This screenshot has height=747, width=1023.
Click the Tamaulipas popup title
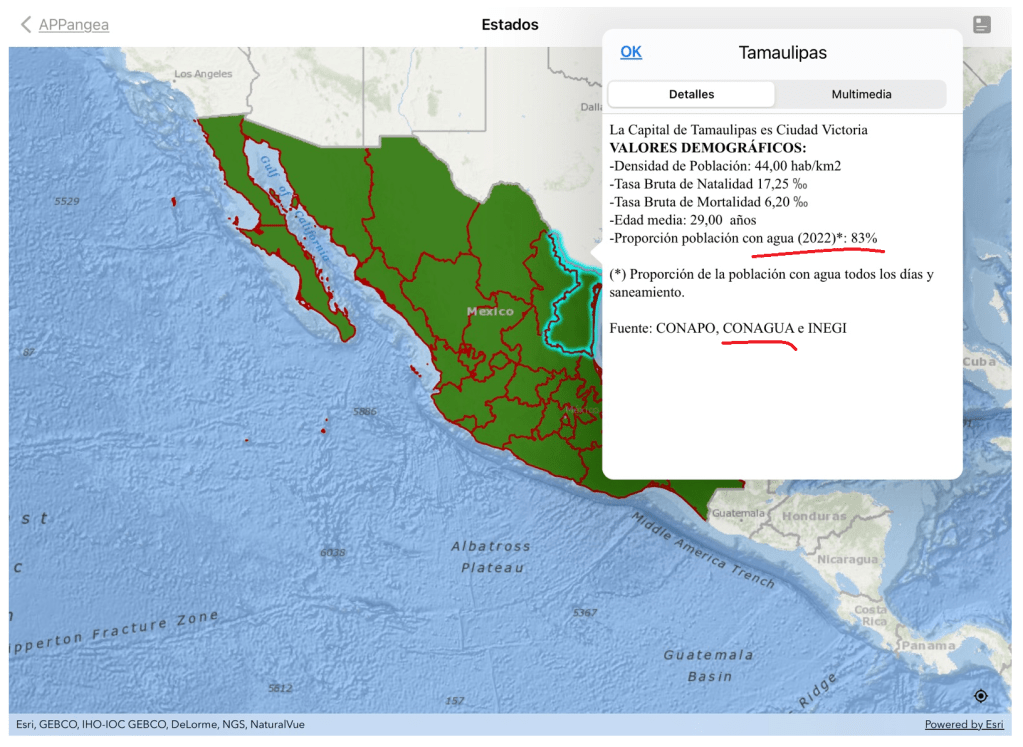coord(782,53)
